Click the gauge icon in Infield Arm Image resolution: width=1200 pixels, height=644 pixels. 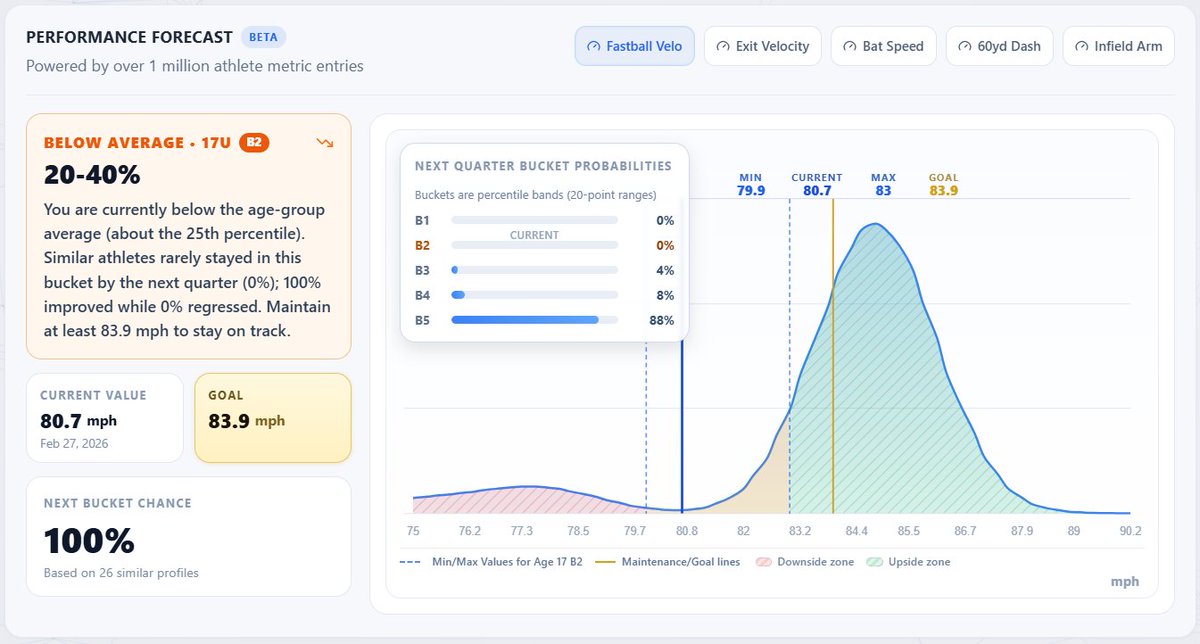[x=1081, y=47]
